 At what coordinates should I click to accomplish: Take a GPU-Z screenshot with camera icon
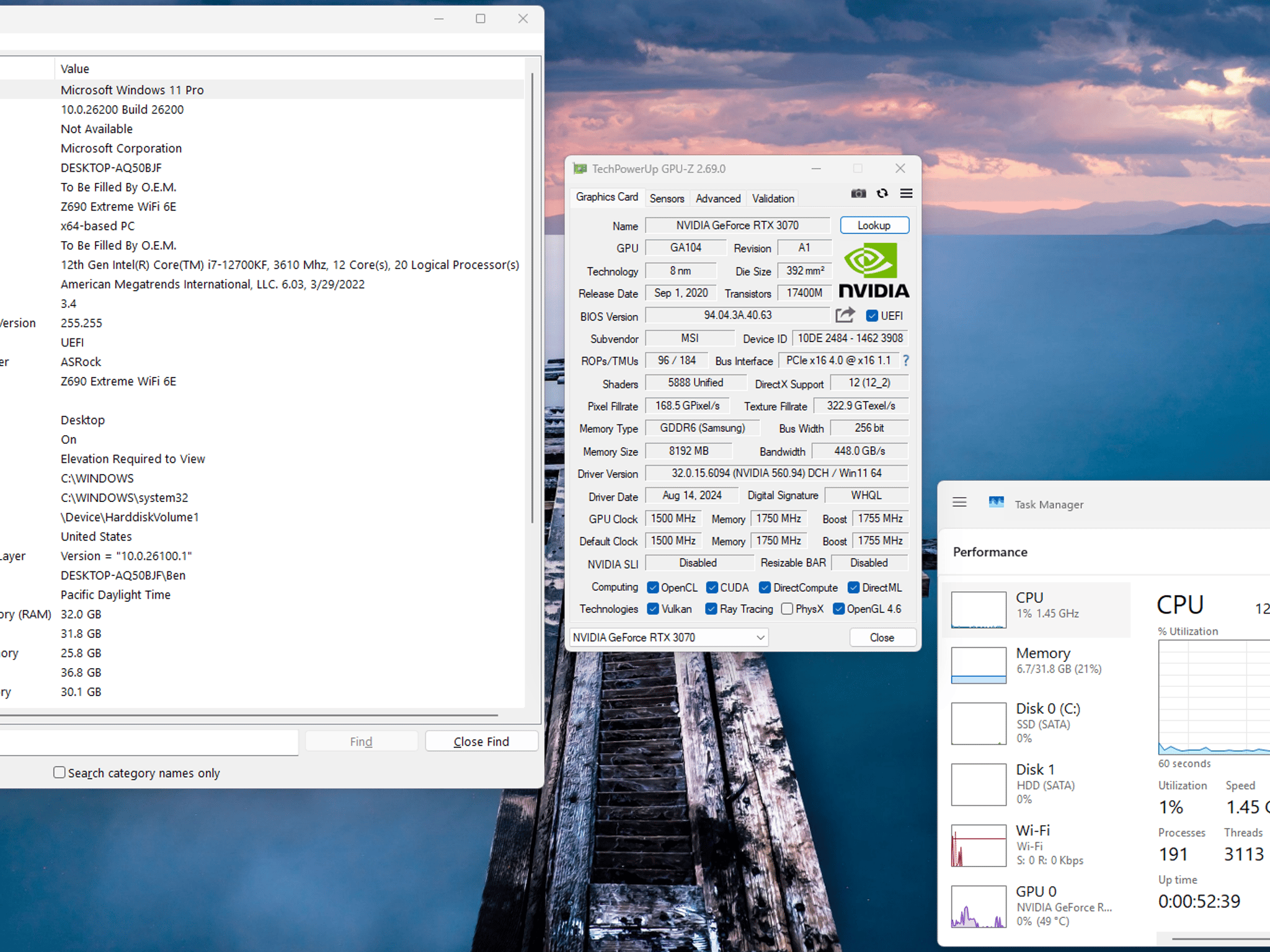[858, 193]
